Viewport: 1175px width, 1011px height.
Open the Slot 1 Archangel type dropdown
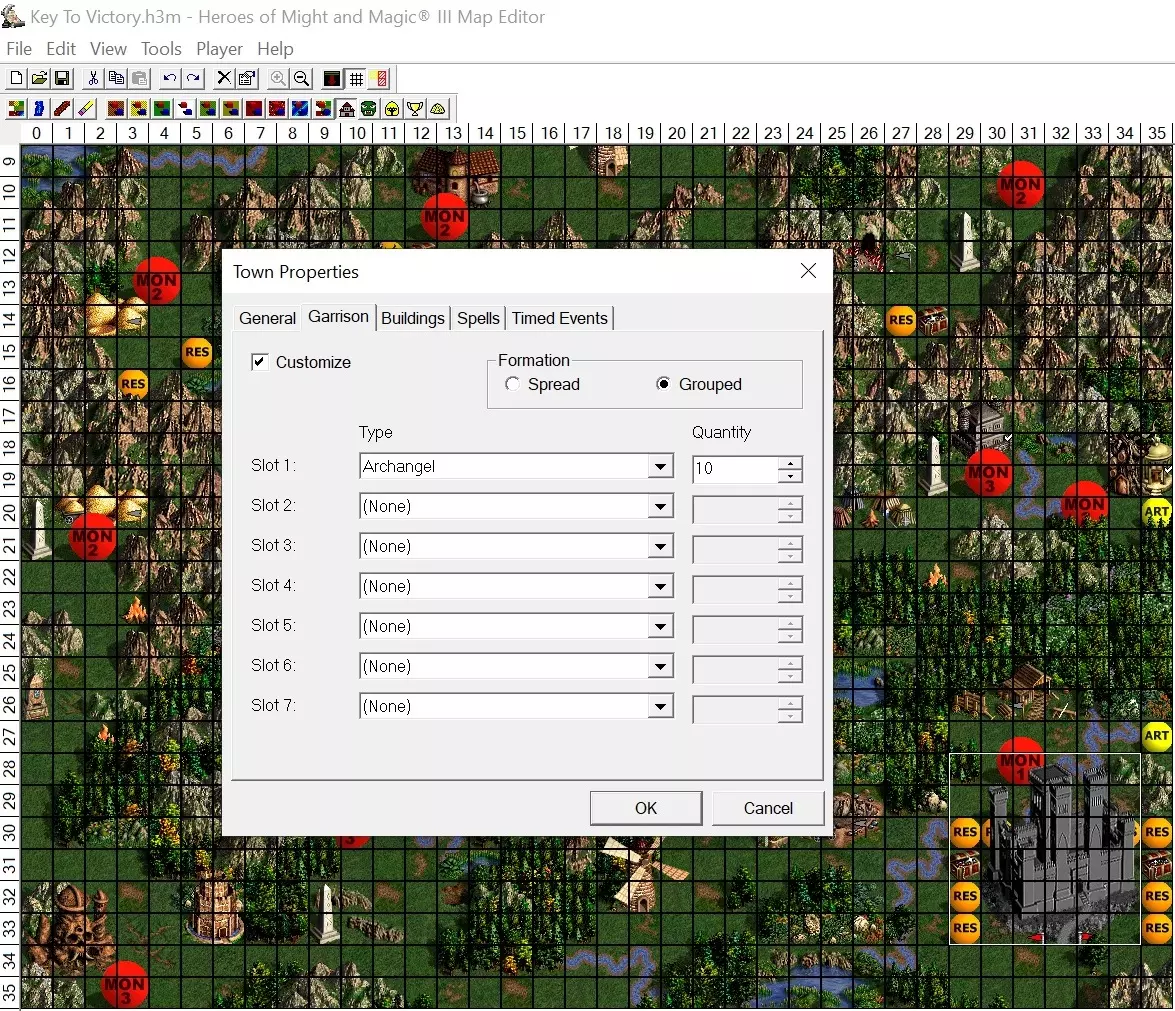(659, 466)
